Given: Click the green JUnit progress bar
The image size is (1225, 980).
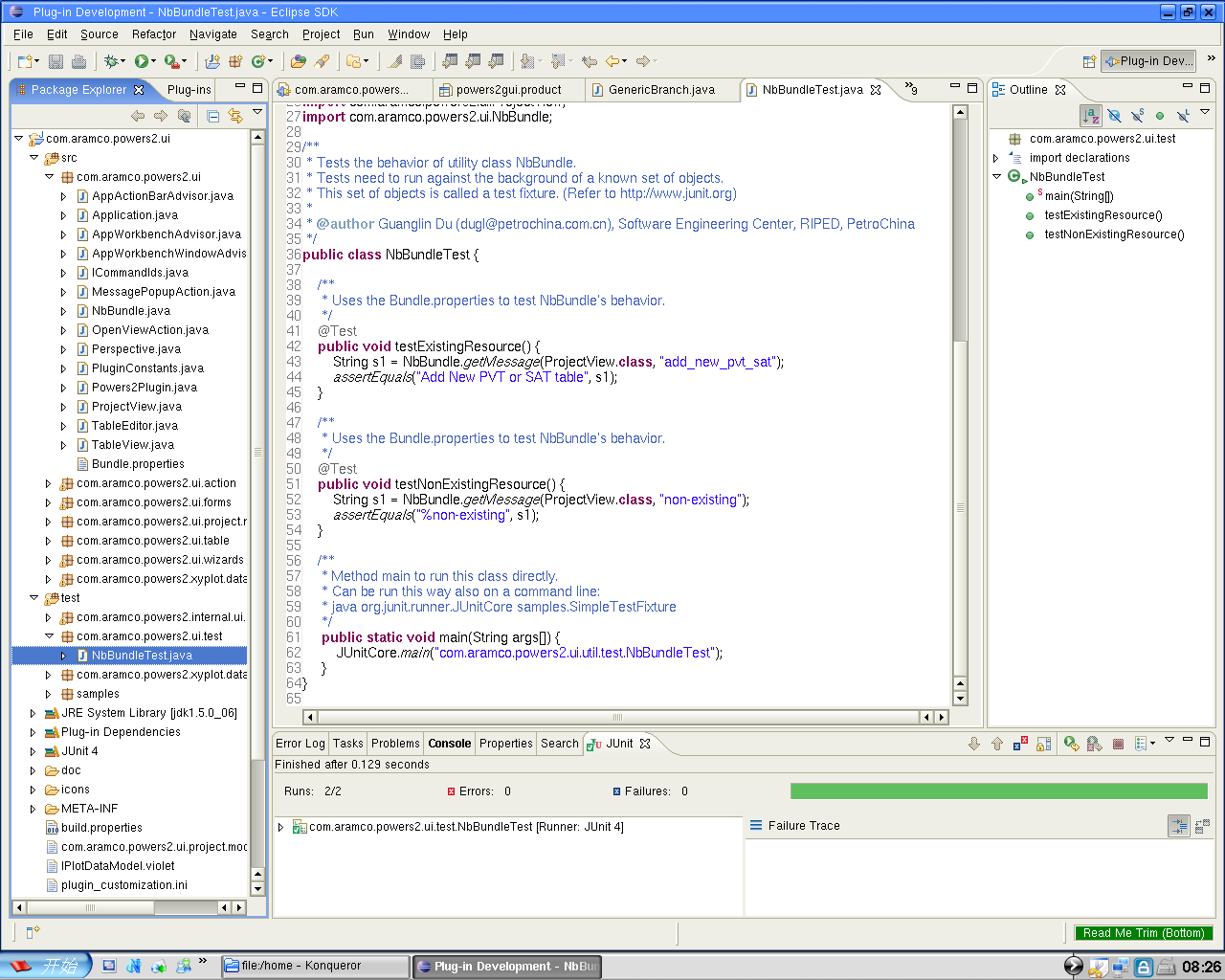Looking at the screenshot, I should tap(998, 791).
